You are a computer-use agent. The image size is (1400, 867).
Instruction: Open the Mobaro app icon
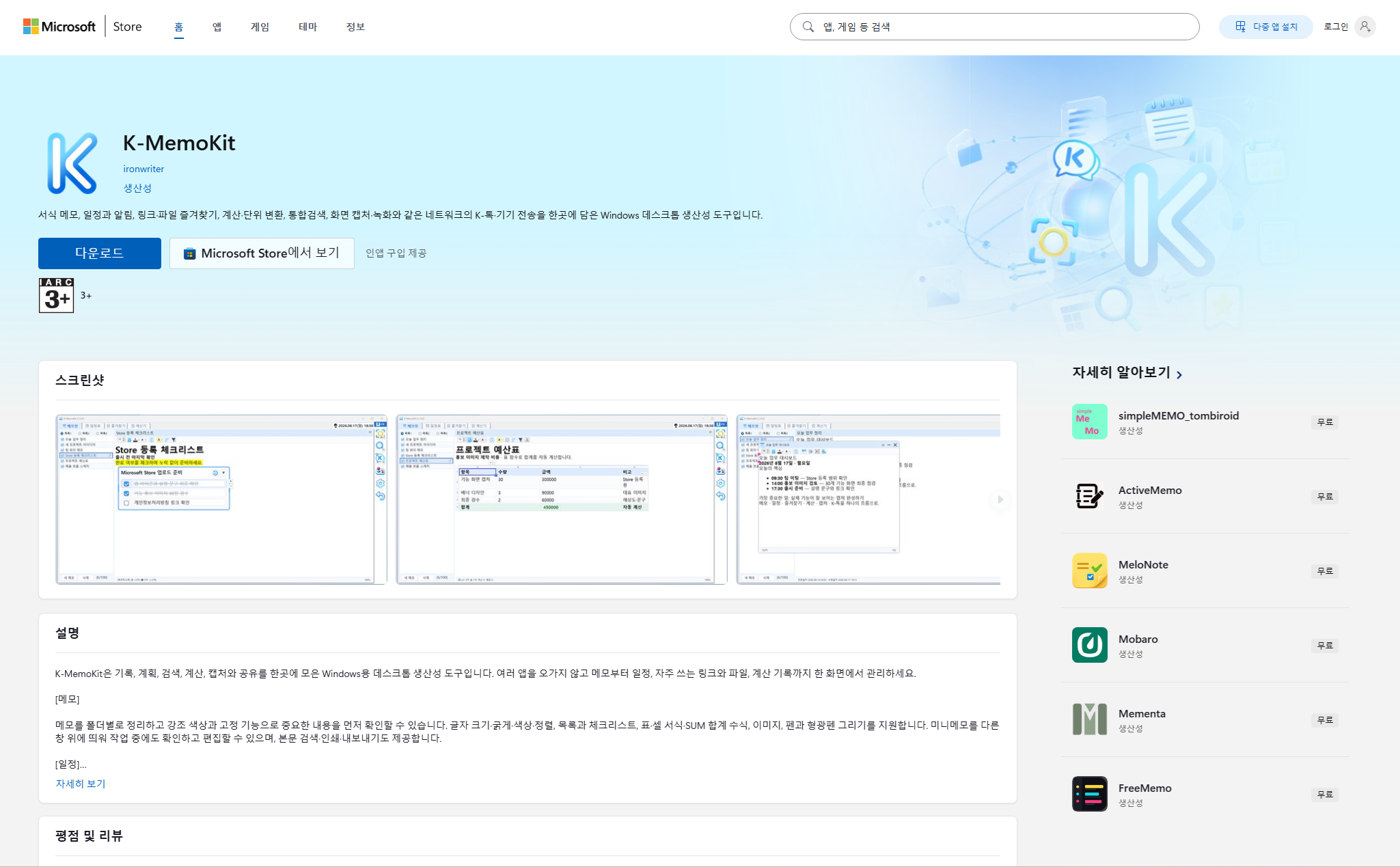(x=1090, y=645)
